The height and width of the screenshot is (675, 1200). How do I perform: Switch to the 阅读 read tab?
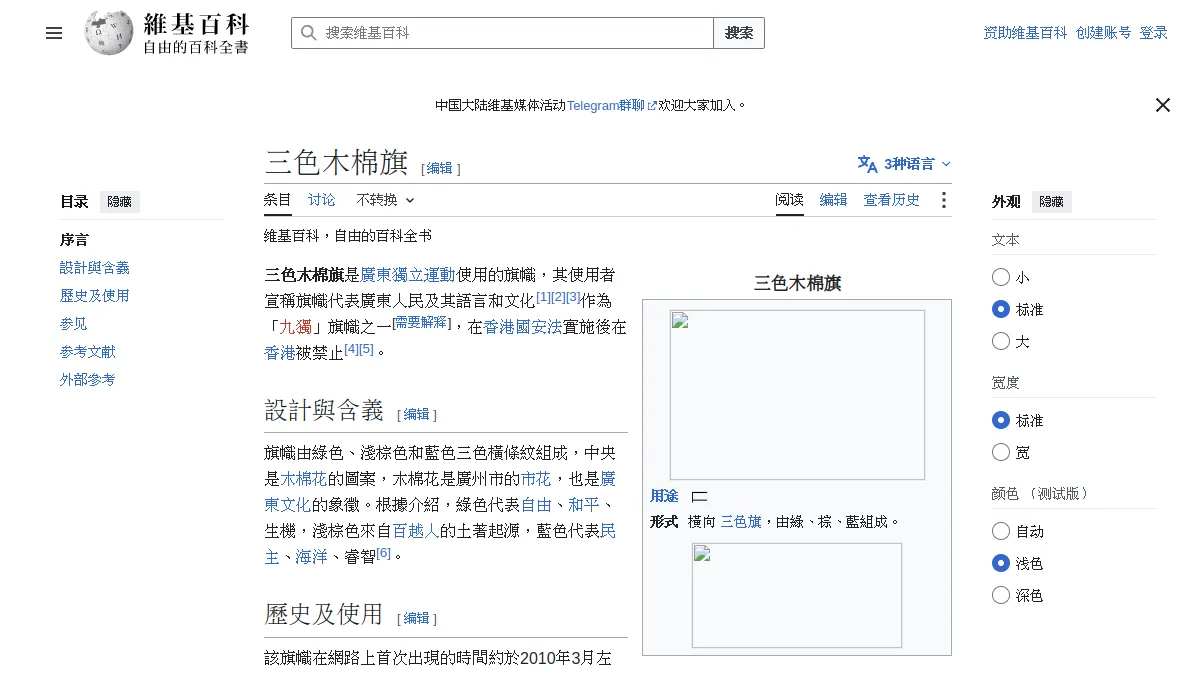click(x=790, y=200)
